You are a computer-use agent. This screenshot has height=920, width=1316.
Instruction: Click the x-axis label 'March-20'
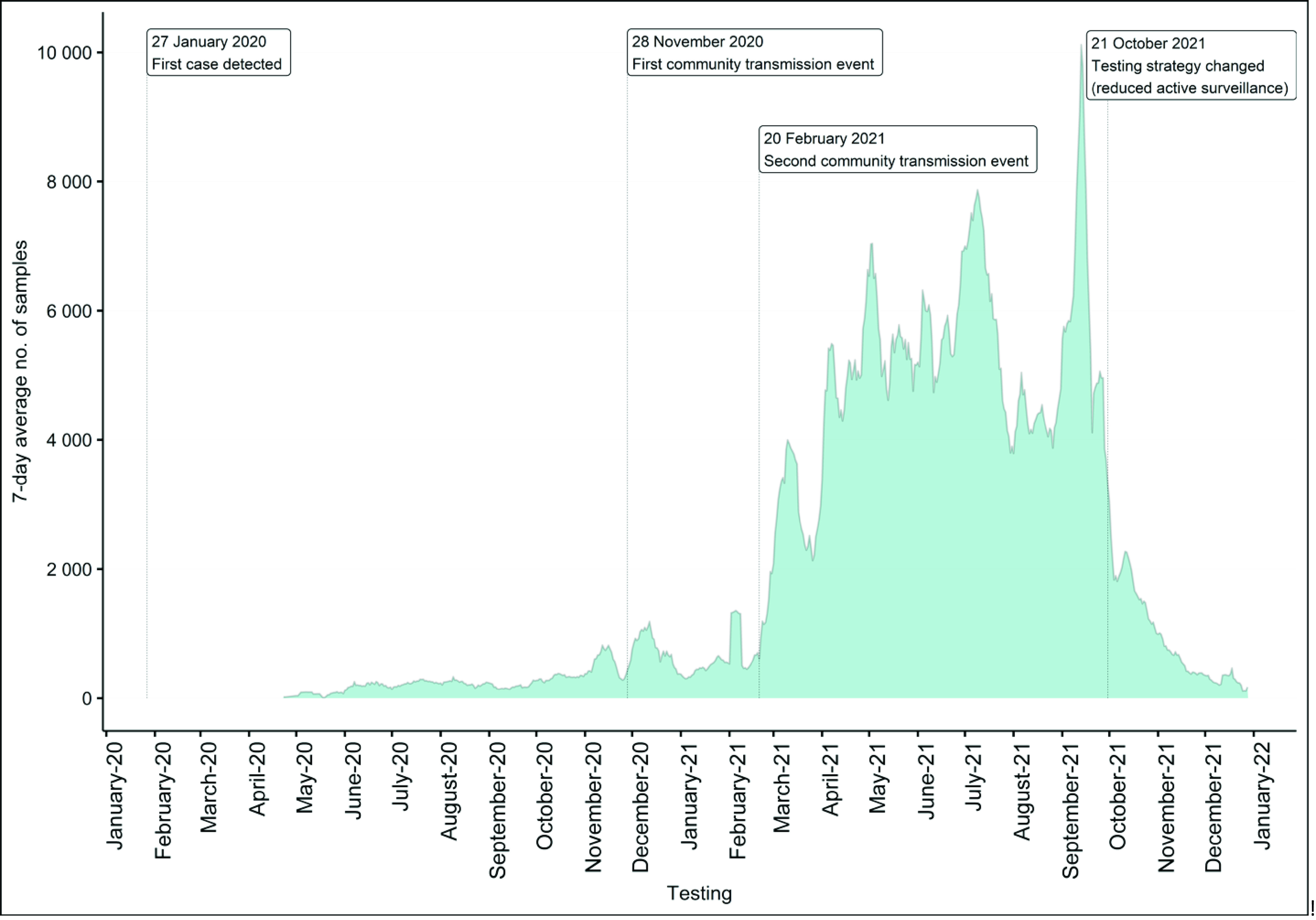coord(209,787)
